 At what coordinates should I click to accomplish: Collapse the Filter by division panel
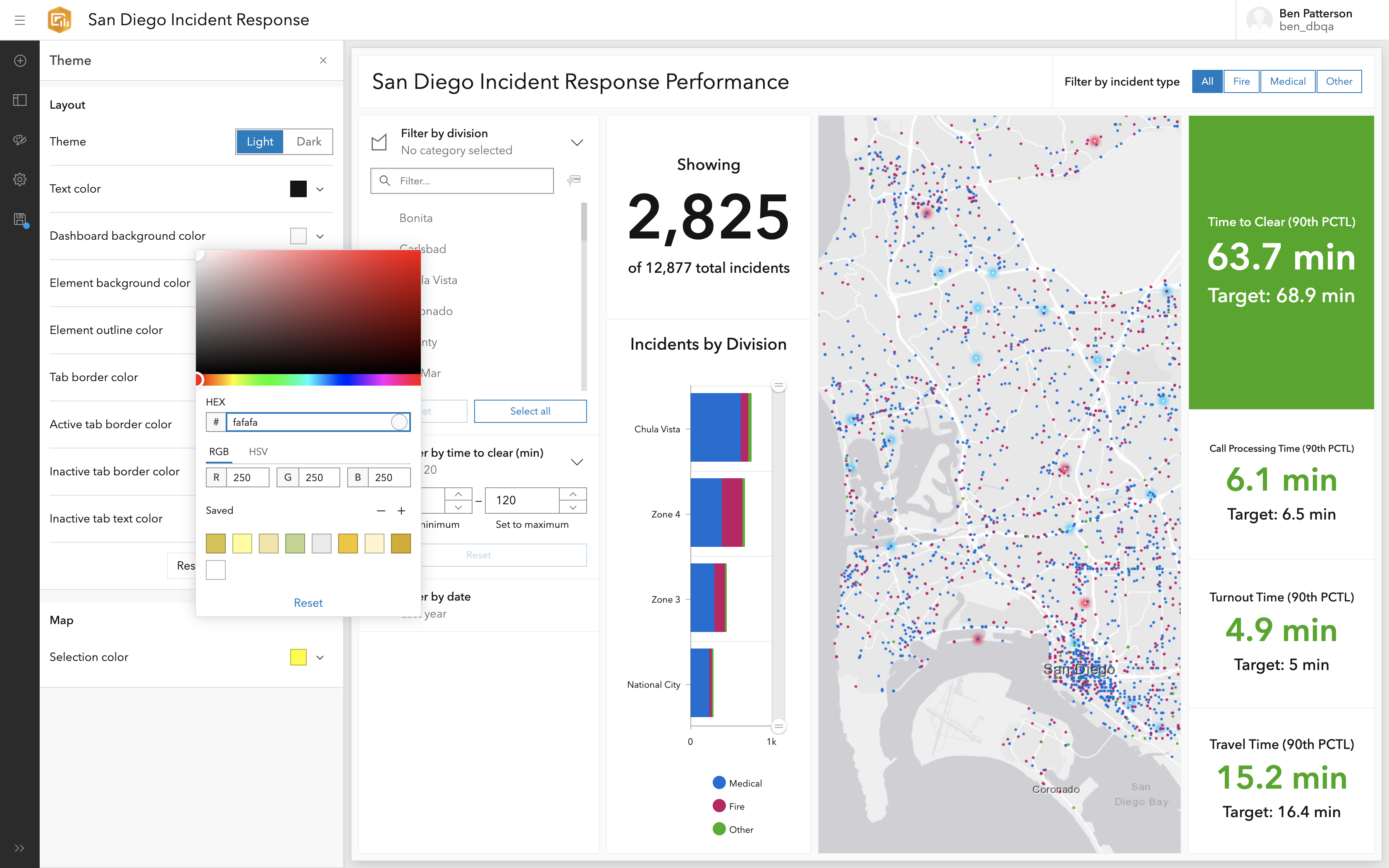pos(577,142)
